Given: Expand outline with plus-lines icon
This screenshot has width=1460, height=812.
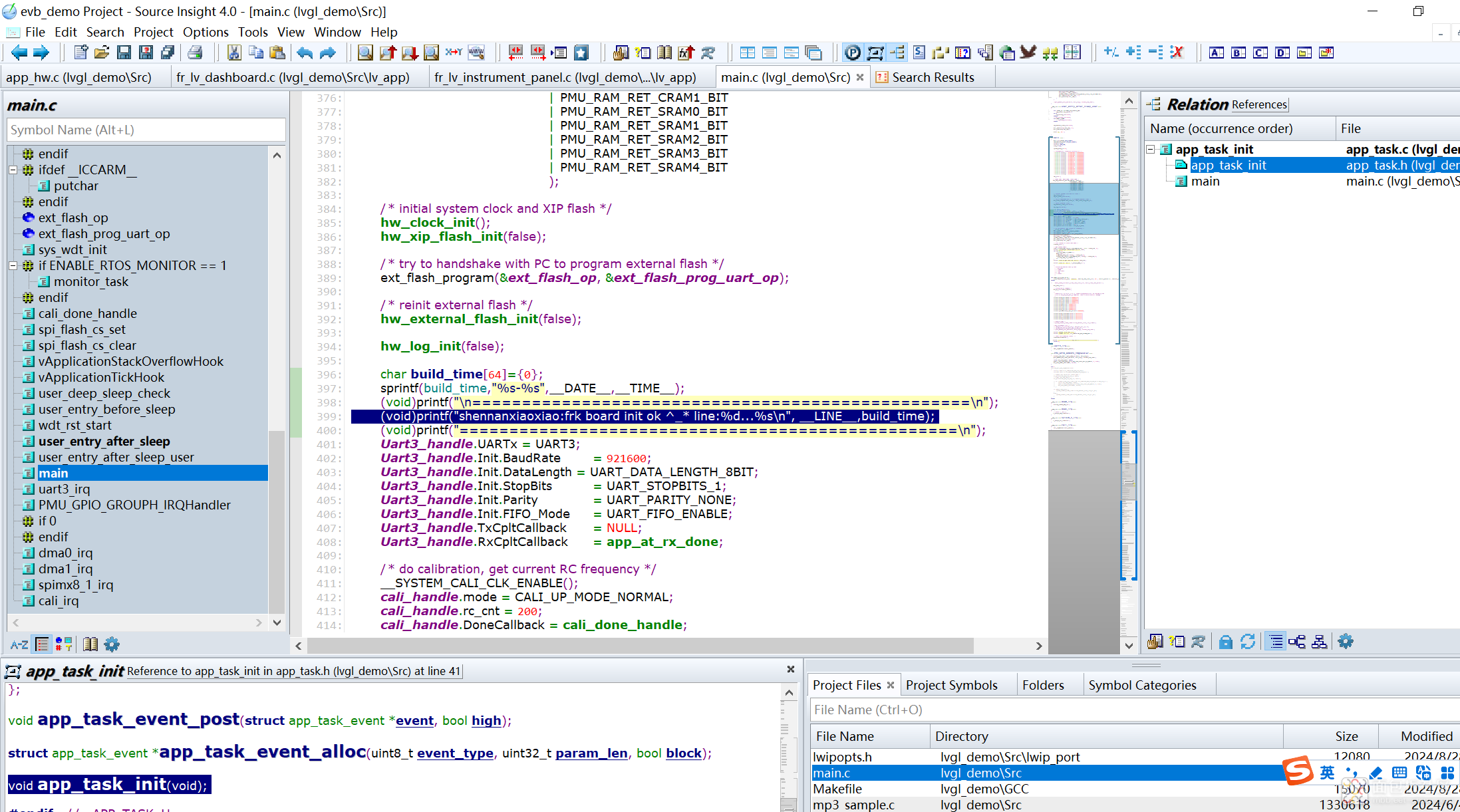Looking at the screenshot, I should [x=1134, y=53].
